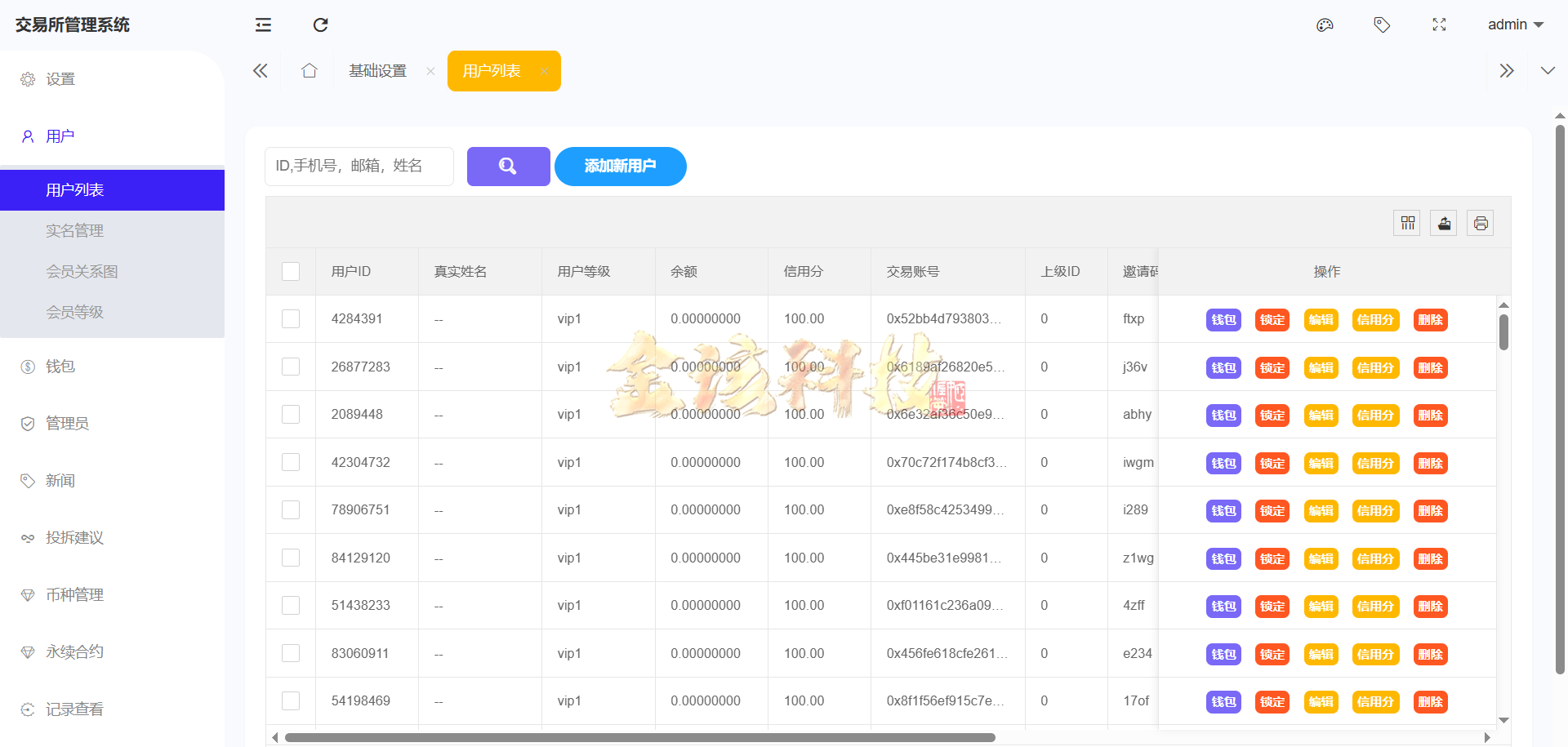This screenshot has width=1568, height=747.
Task: Expand the breadcrumb overflow chevron on the right
Action: pyautogui.click(x=1548, y=70)
